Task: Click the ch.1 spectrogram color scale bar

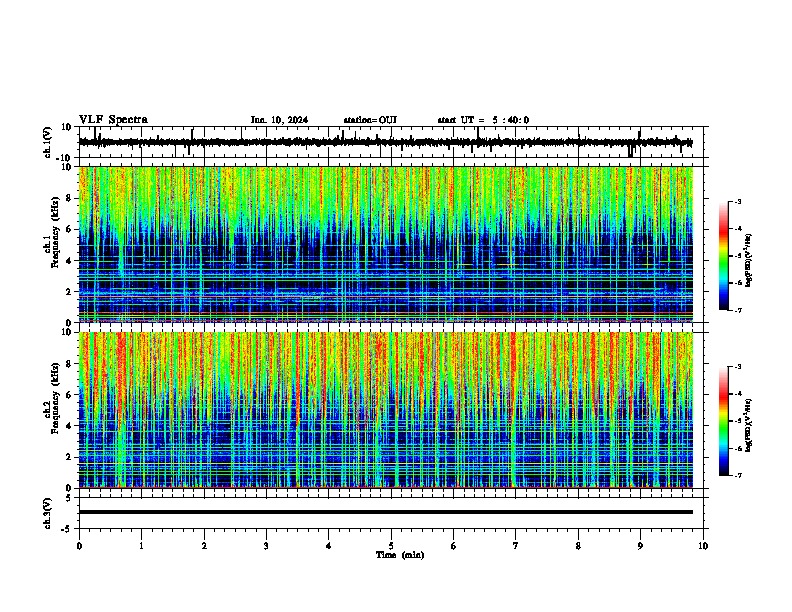Action: [724, 256]
